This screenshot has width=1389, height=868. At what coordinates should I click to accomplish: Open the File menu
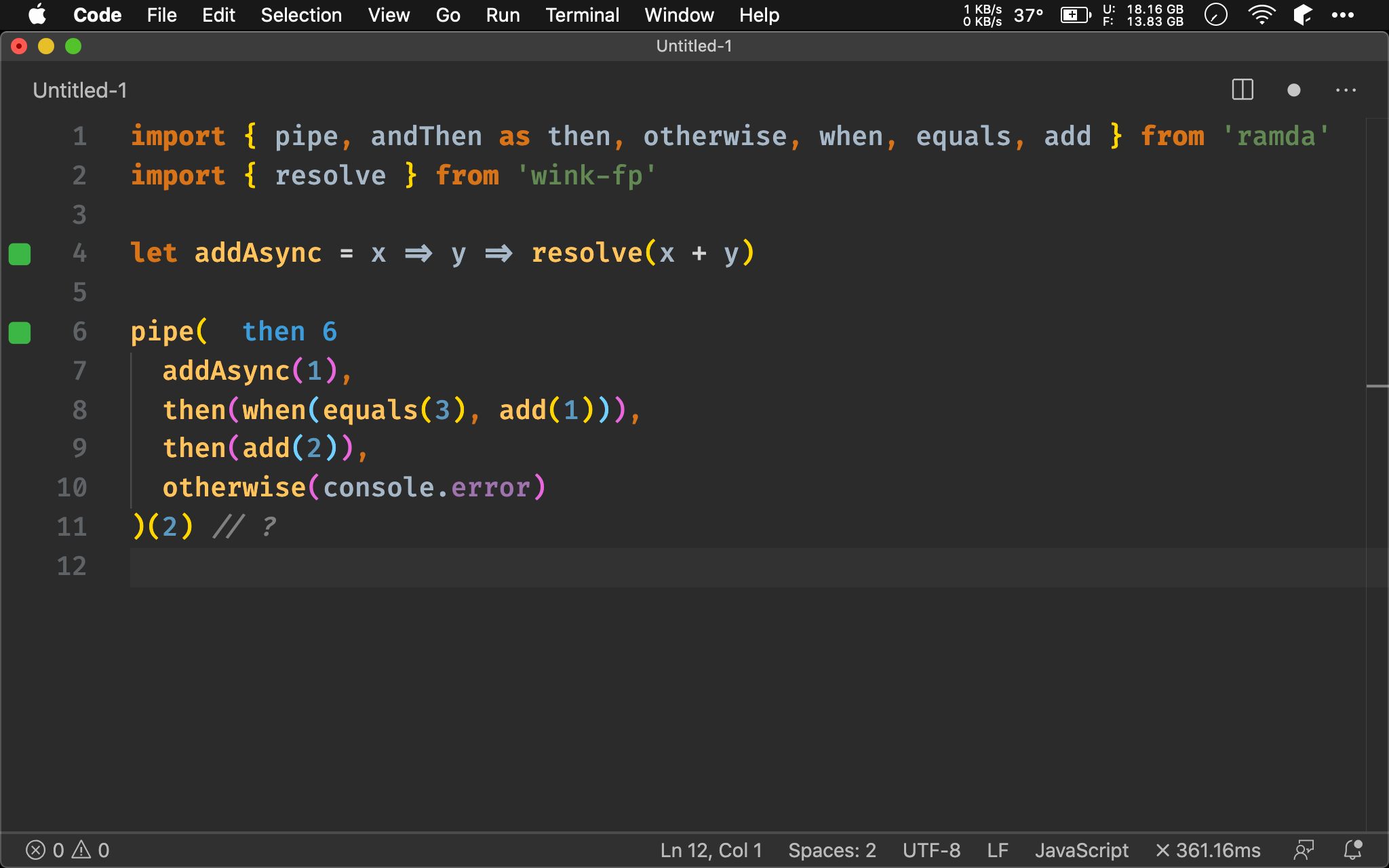point(161,15)
